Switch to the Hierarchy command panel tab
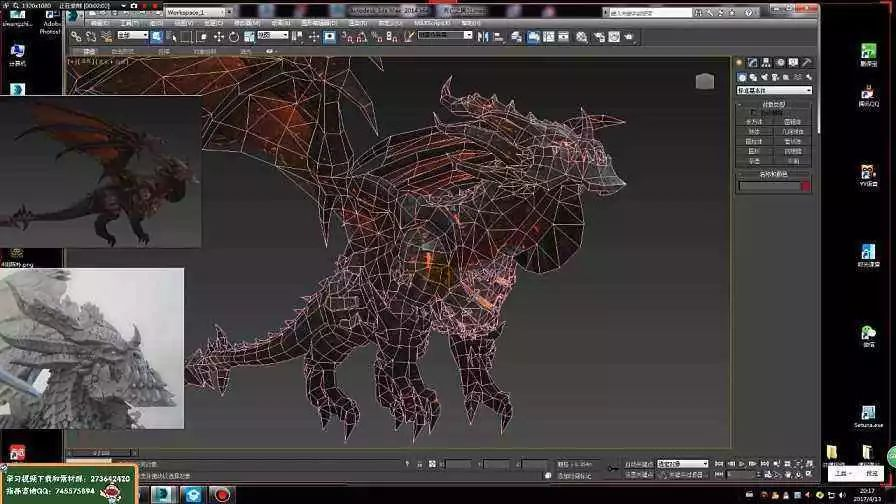896x504 pixels. tap(766, 62)
